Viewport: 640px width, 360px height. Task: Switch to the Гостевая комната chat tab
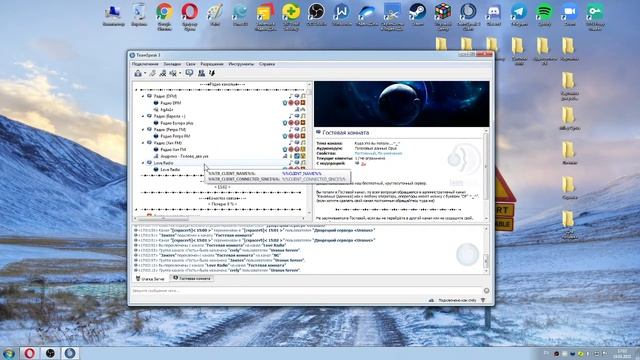point(191,278)
